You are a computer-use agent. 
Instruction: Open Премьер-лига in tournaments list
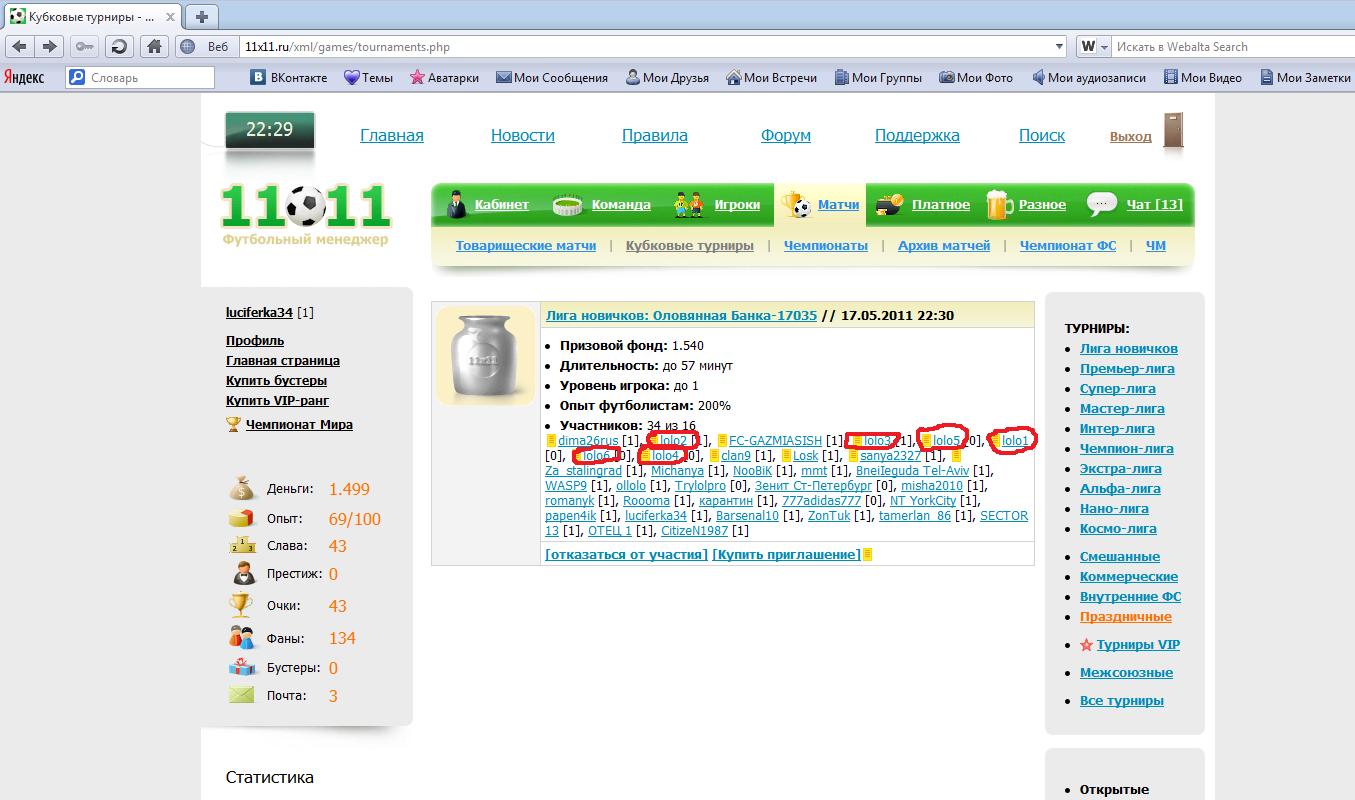[1127, 368]
